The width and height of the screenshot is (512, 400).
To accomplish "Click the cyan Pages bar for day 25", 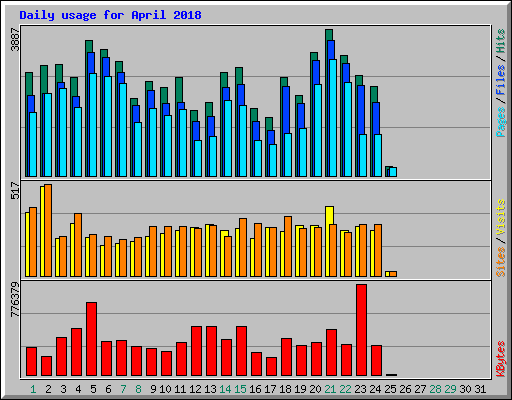I will coord(393,172).
